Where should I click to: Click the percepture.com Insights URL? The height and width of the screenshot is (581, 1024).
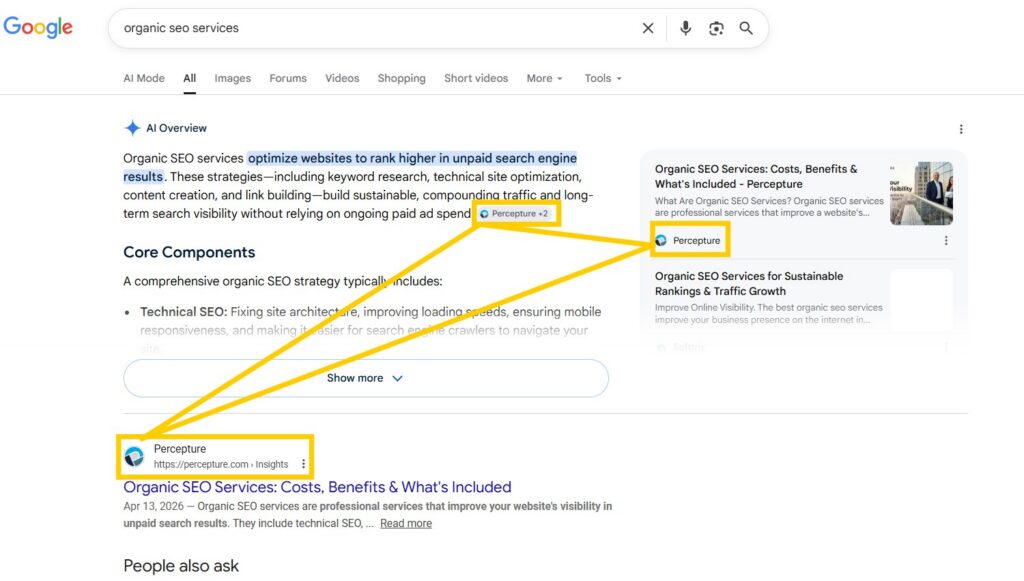[221, 464]
